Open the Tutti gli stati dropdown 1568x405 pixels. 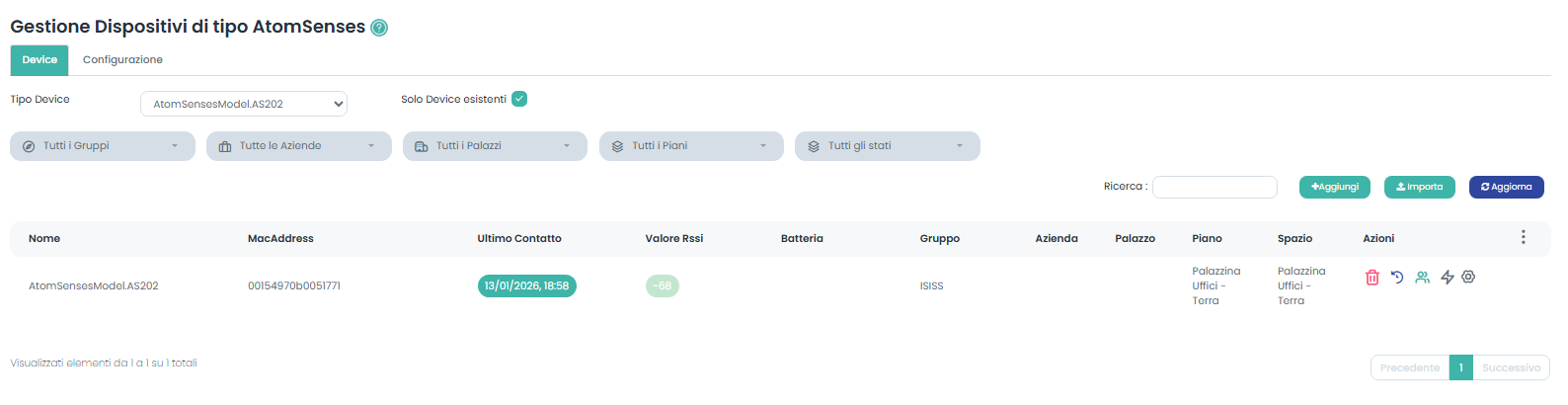click(887, 146)
